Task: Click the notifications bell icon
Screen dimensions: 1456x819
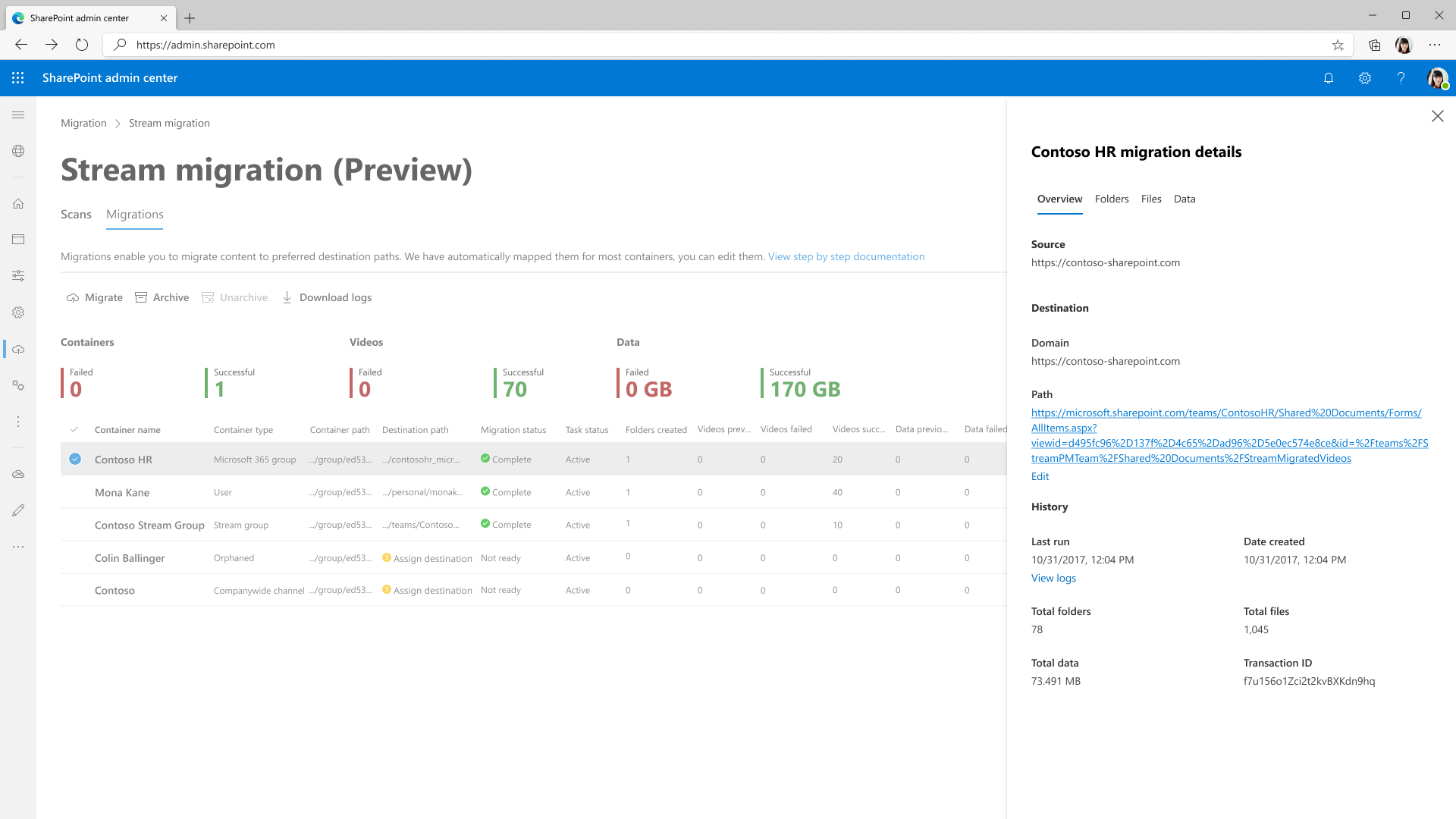Action: pyautogui.click(x=1328, y=77)
